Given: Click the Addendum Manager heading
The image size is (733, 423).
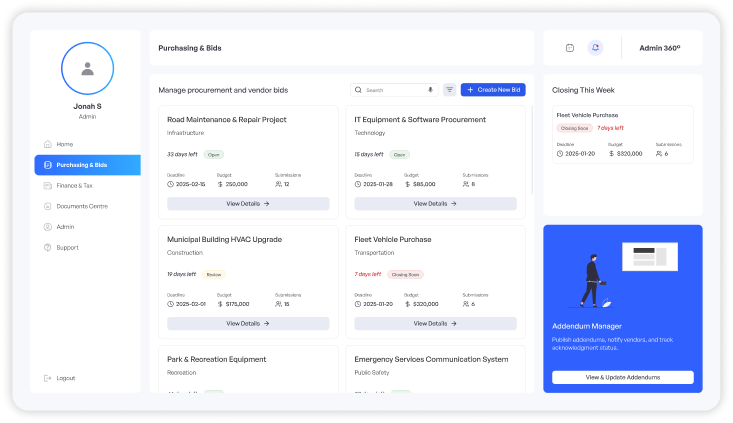Looking at the screenshot, I should tap(587, 326).
